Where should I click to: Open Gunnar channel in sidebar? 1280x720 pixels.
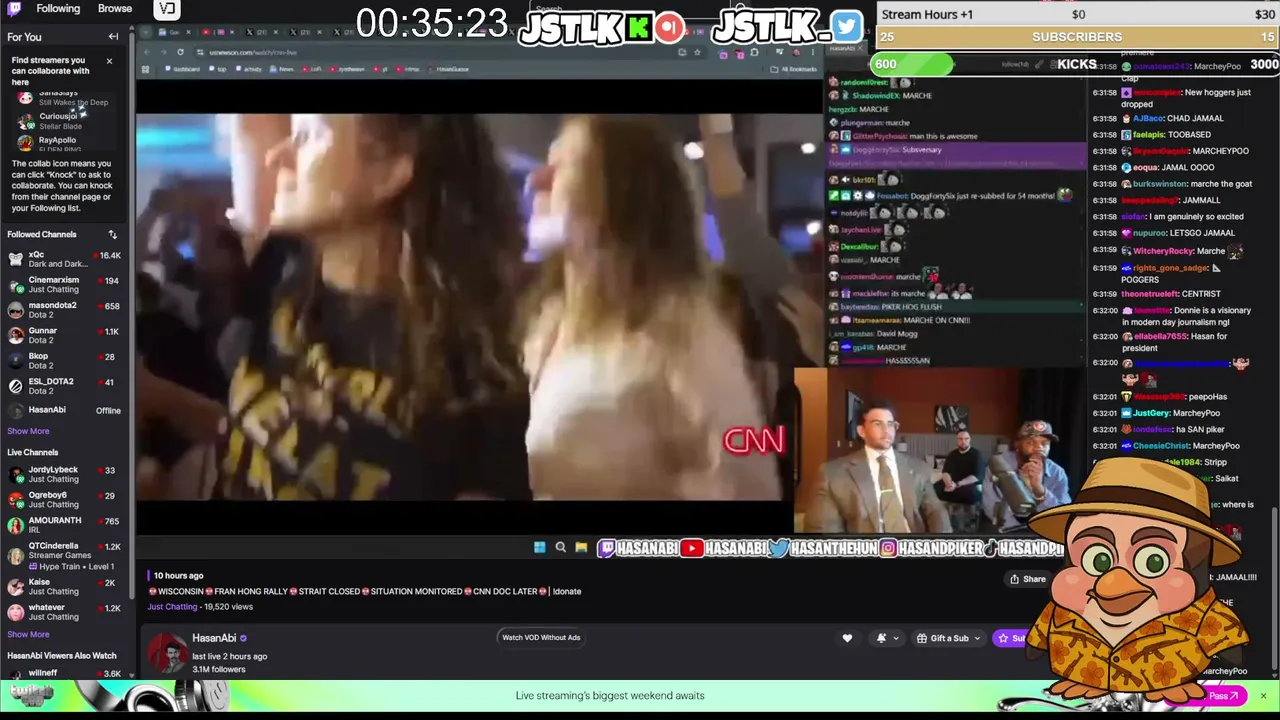[x=64, y=335]
